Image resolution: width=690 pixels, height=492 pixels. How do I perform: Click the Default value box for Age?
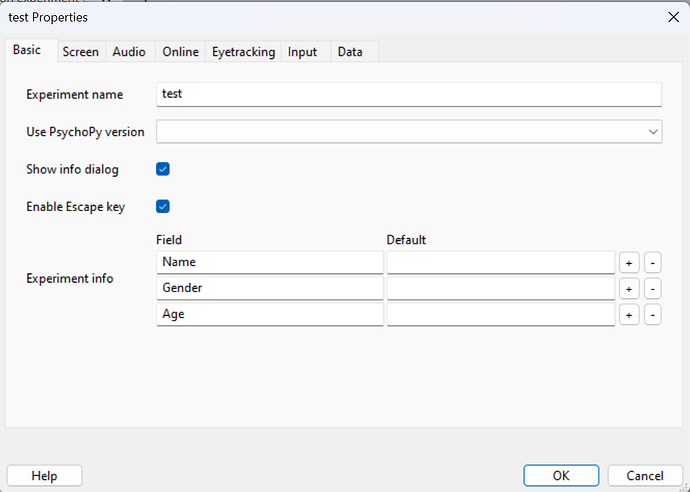pos(501,314)
